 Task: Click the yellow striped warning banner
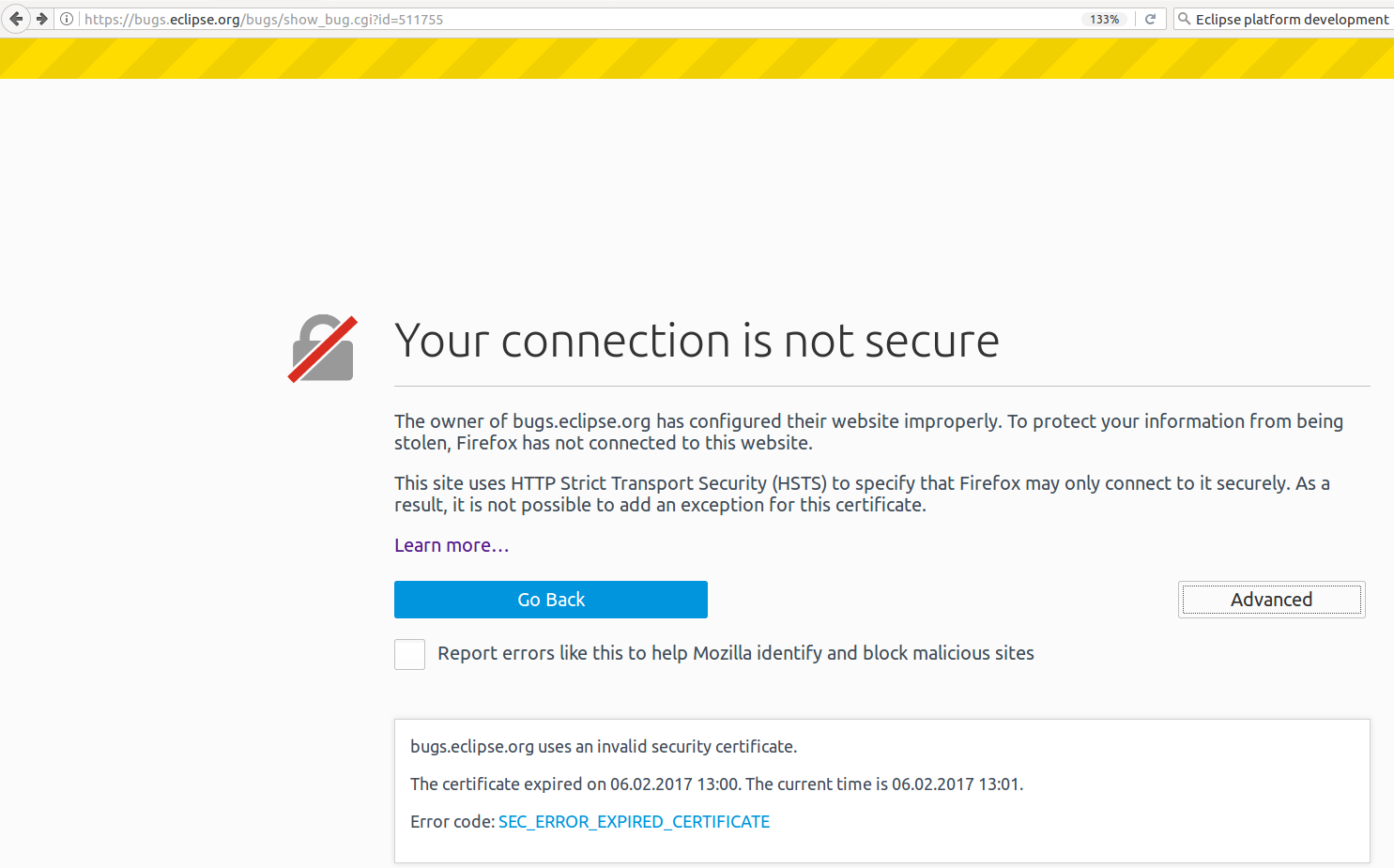tap(697, 58)
